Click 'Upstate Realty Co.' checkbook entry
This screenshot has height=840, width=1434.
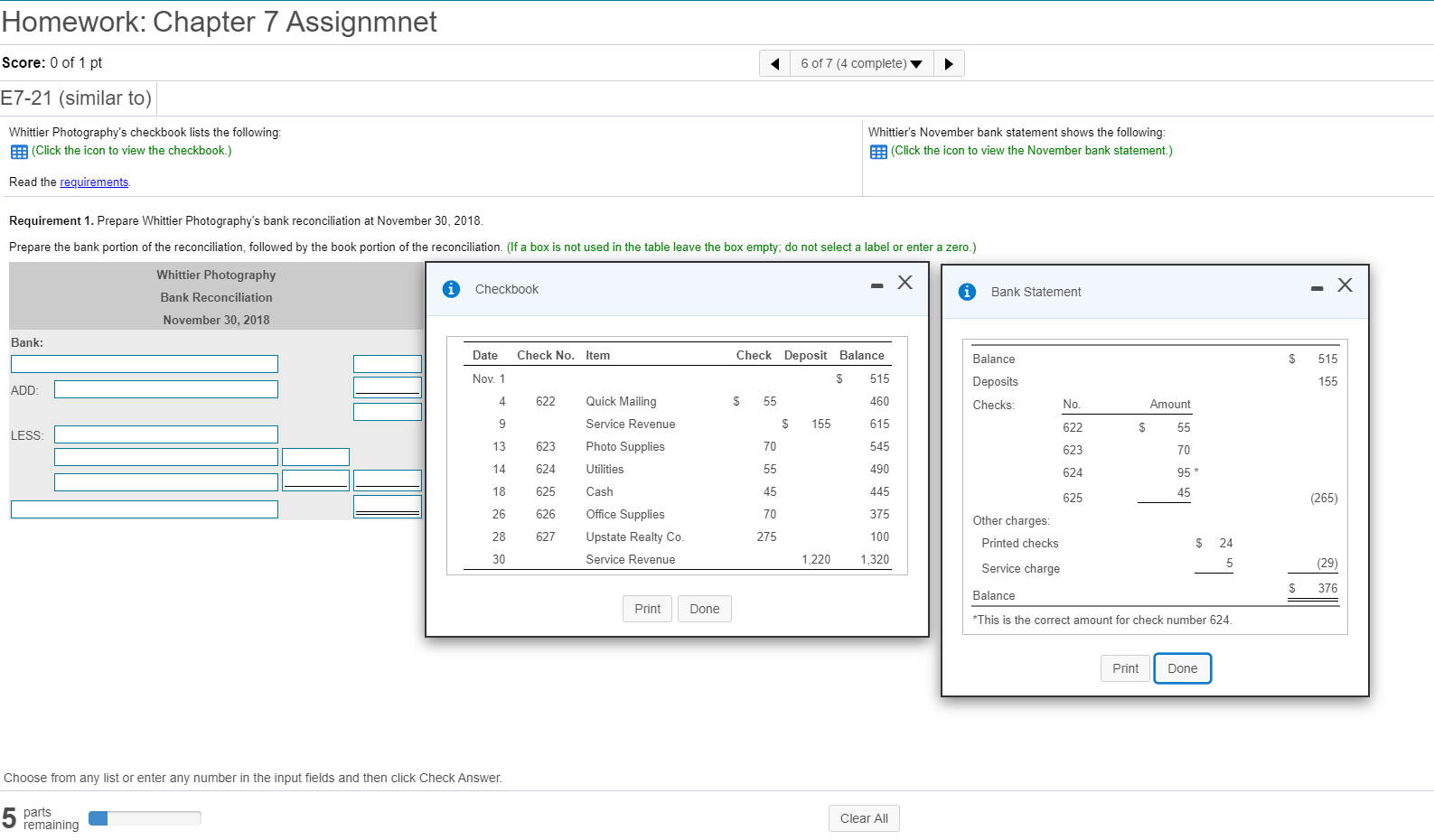[x=634, y=537]
